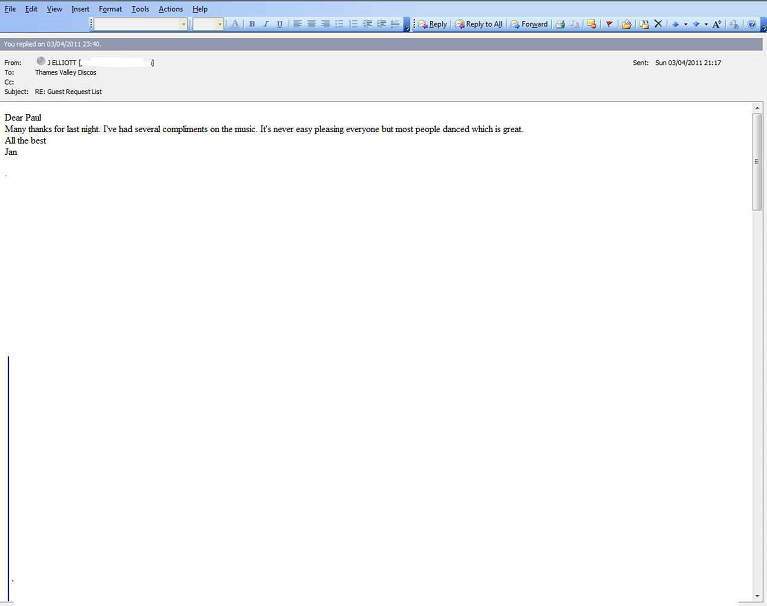This screenshot has width=767, height=606.
Task: Click scrollbar down arrow at bottom
Action: [x=757, y=596]
